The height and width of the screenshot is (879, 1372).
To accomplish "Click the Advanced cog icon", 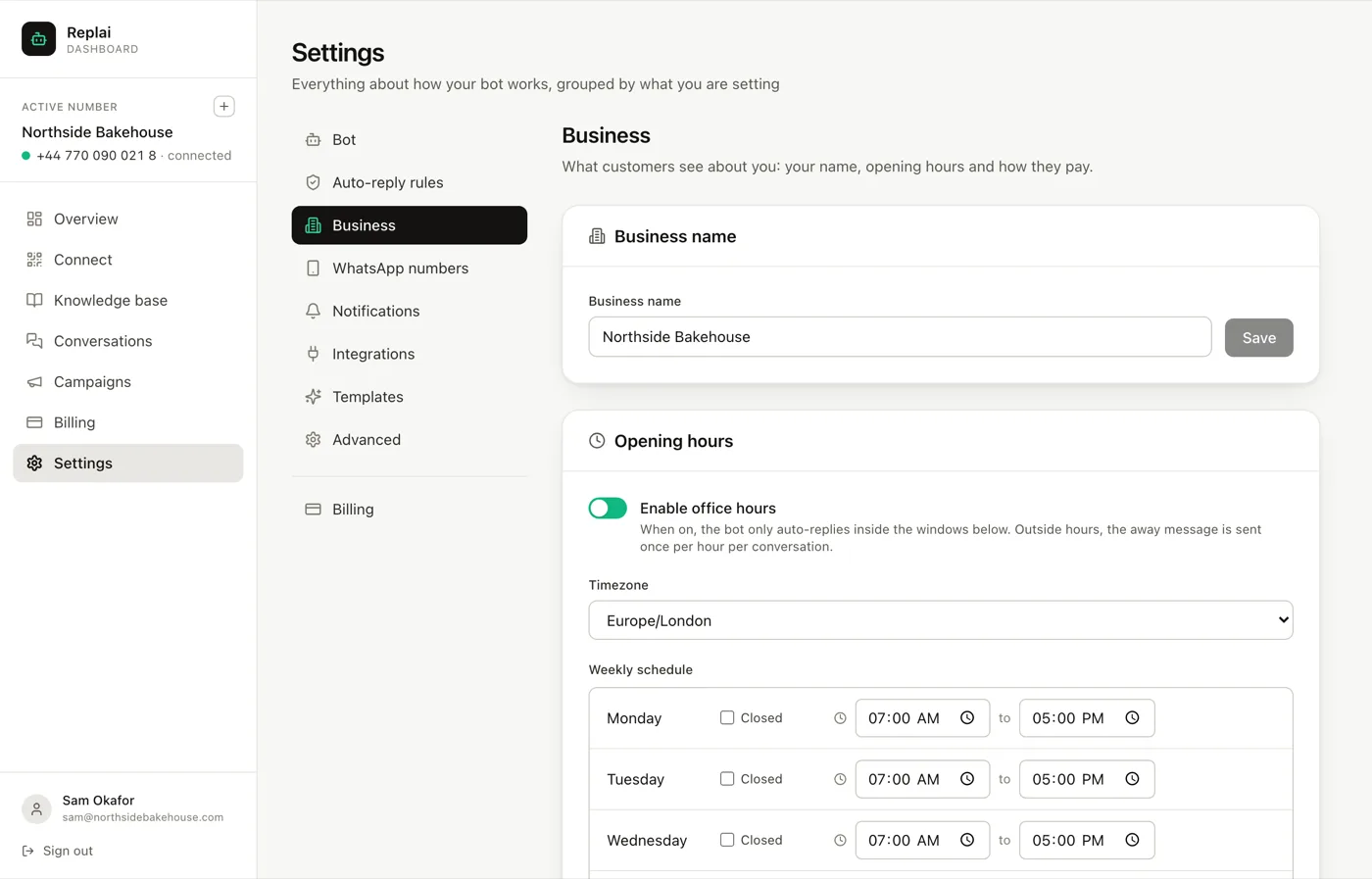I will 313,440.
